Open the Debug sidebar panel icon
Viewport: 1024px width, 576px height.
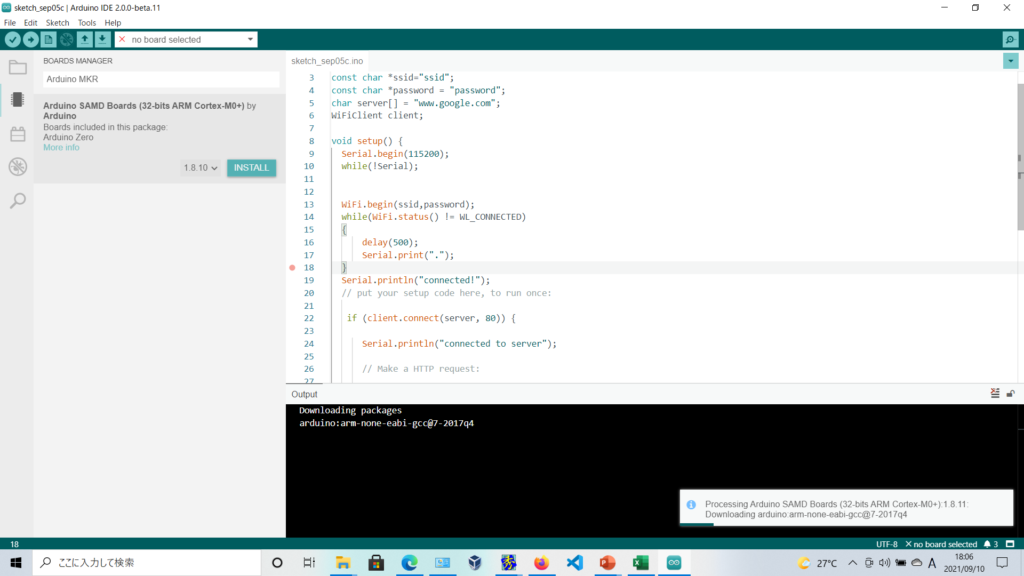(x=18, y=167)
